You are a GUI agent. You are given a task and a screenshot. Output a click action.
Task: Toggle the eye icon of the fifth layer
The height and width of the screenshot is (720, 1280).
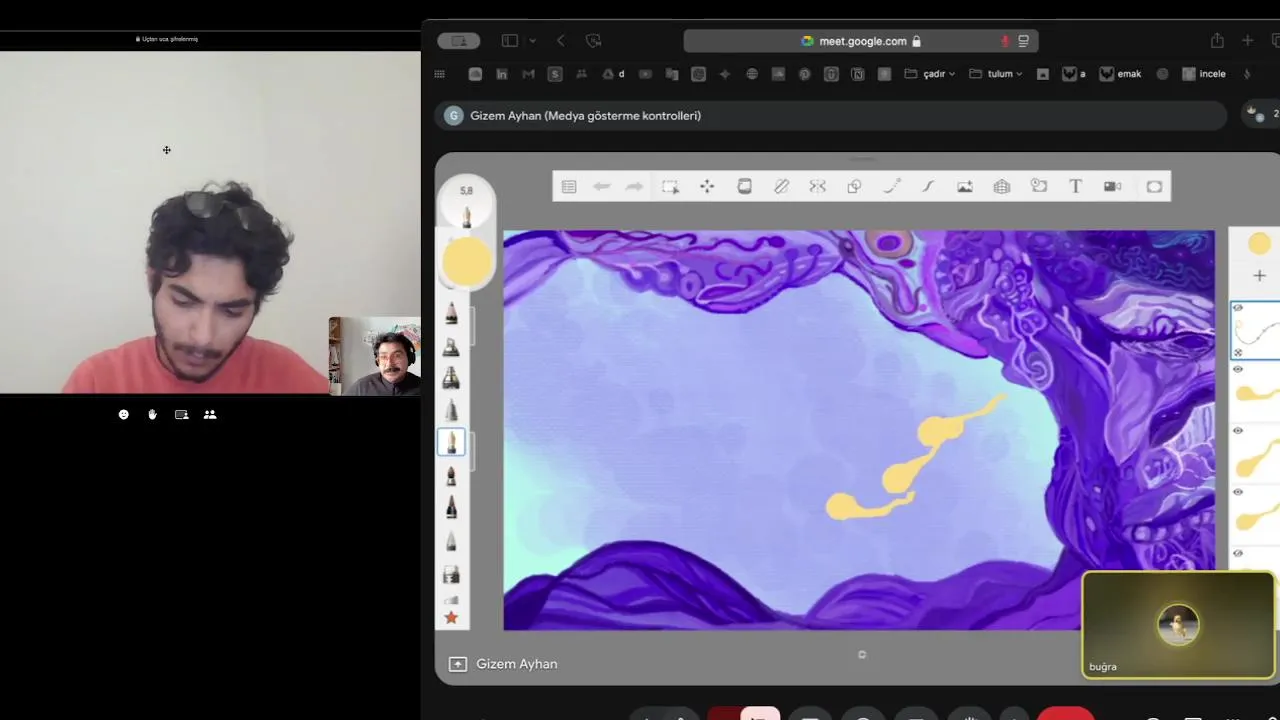click(1238, 553)
